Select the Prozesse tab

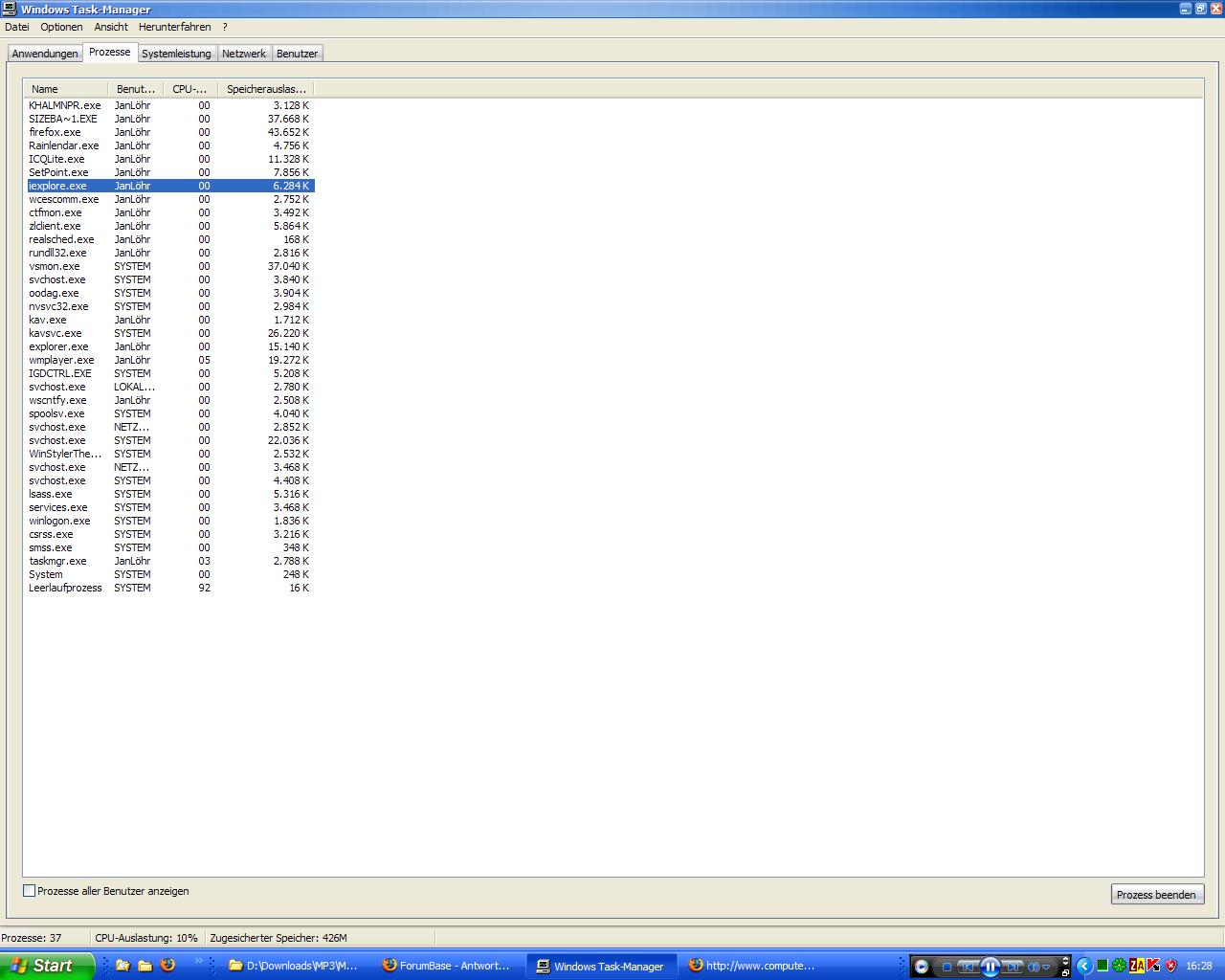(x=110, y=53)
